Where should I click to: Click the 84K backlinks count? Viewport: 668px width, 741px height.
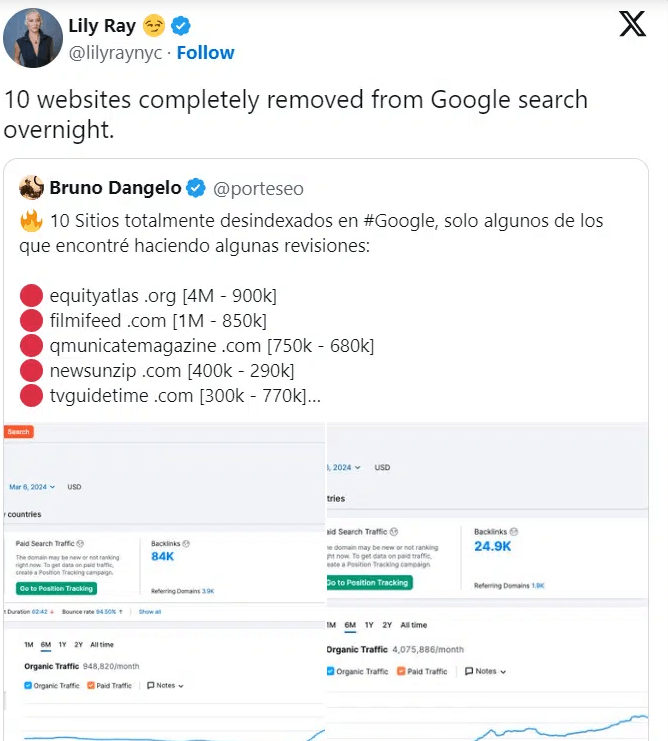point(164,556)
